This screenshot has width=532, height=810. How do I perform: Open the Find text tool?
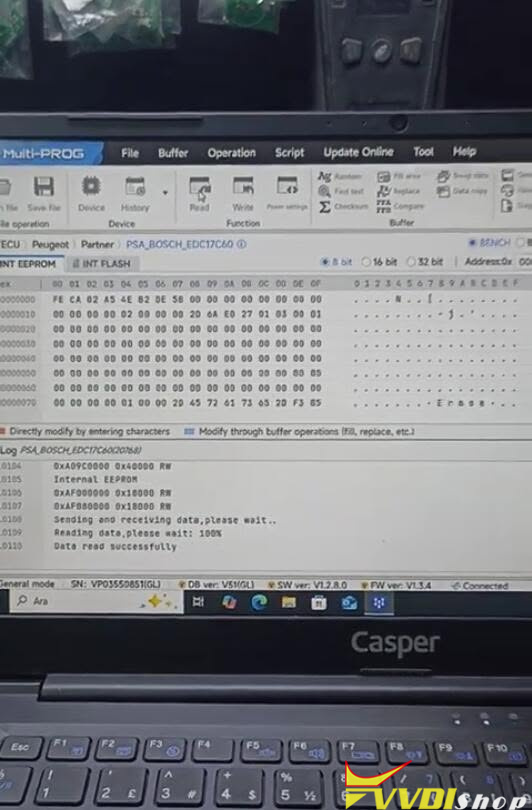point(341,191)
